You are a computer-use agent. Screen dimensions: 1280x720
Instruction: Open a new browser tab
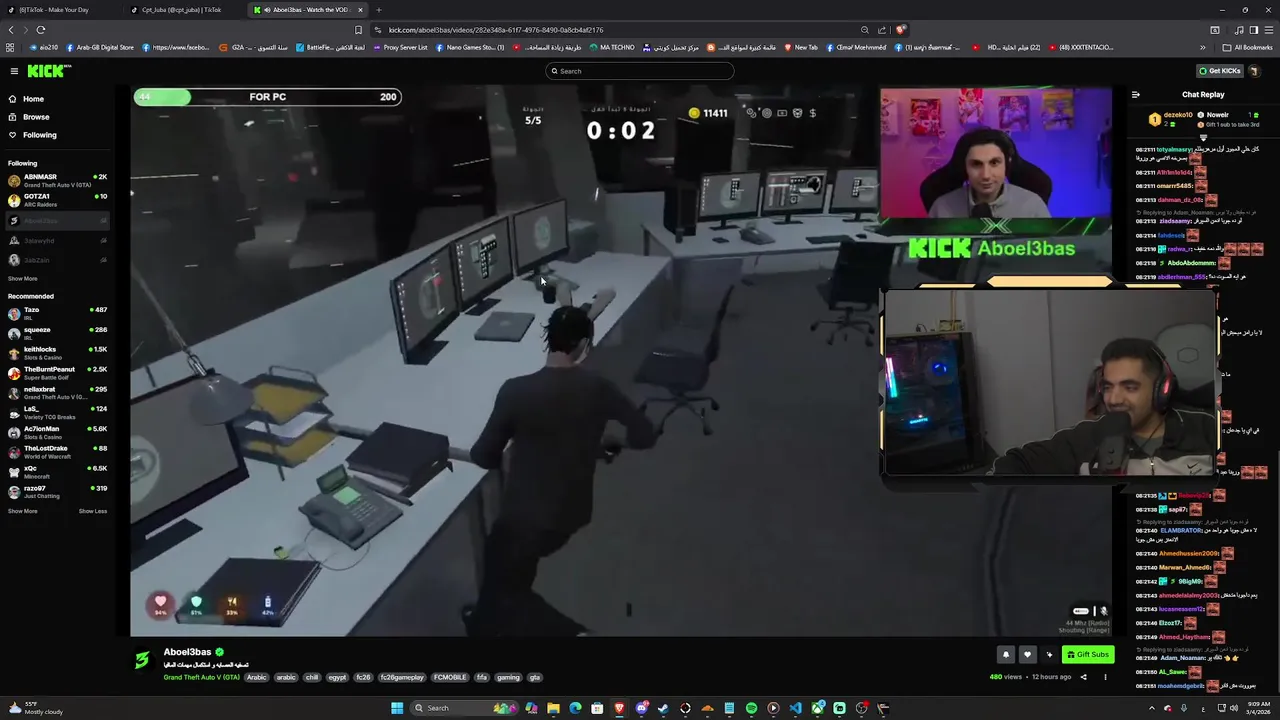379,10
